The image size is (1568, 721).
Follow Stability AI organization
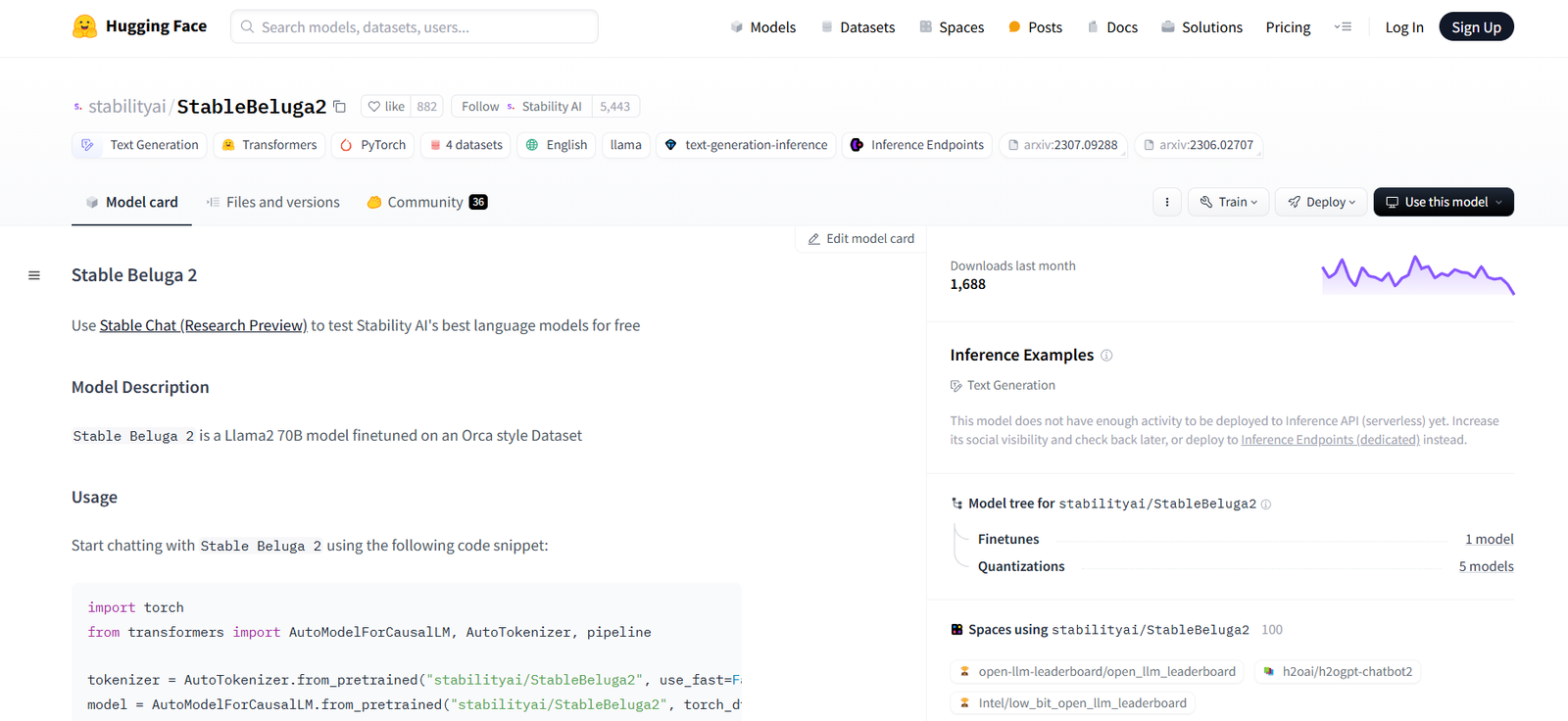[x=480, y=107]
